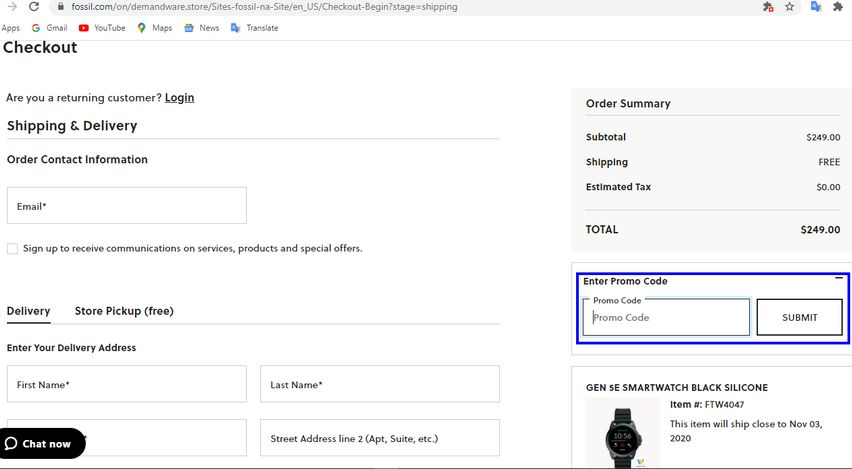Image resolution: width=852 pixels, height=469 pixels.
Task: Switch to the Delivery tab
Action: pyautogui.click(x=28, y=311)
